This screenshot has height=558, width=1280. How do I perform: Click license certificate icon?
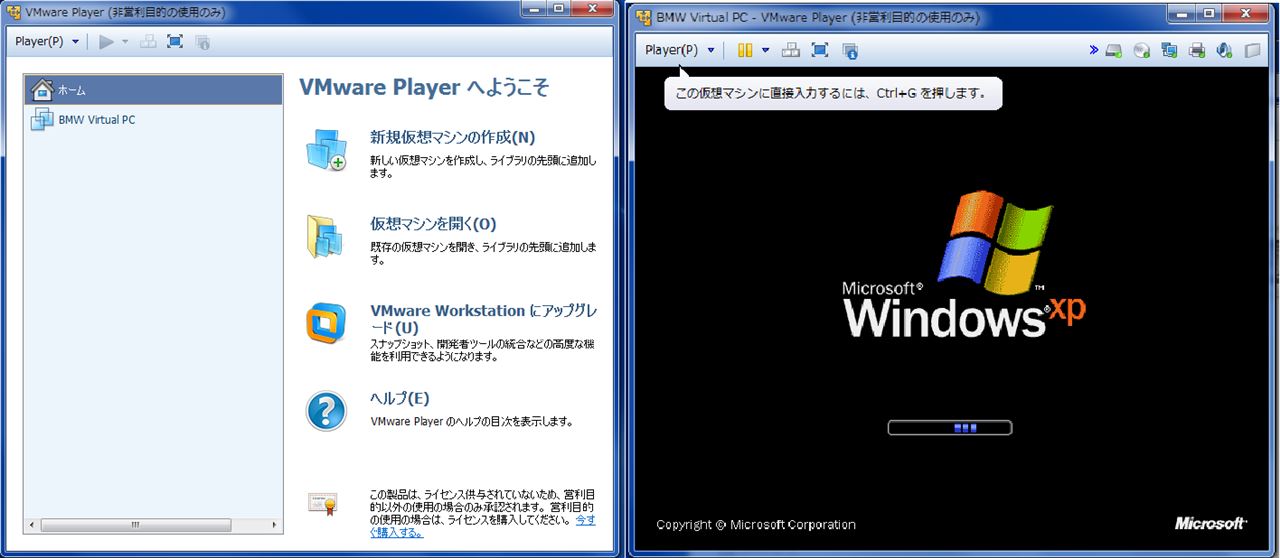tap(325, 504)
